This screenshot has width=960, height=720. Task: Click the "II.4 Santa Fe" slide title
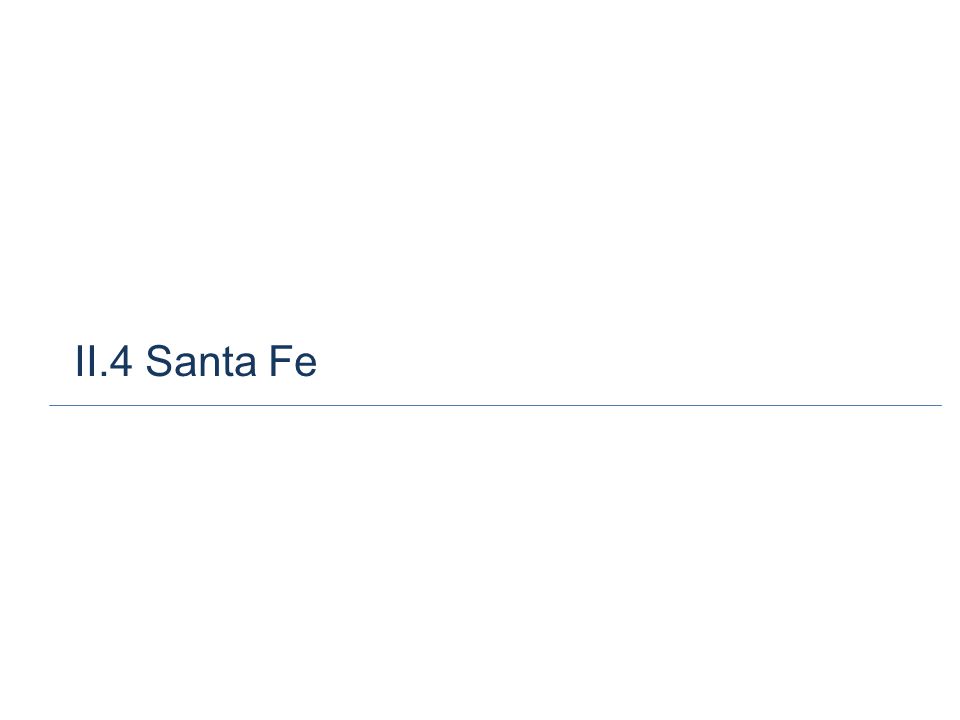pyautogui.click(x=196, y=361)
